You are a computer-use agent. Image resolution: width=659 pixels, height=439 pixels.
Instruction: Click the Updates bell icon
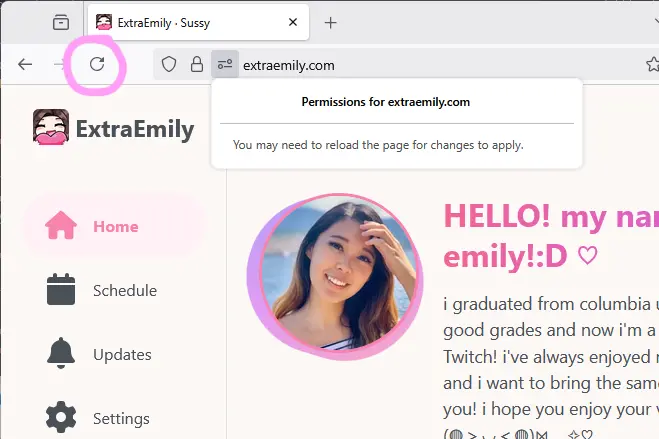click(x=61, y=353)
